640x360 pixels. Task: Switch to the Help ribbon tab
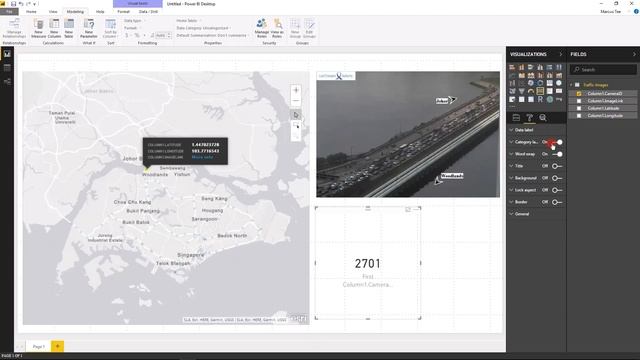tap(100, 11)
